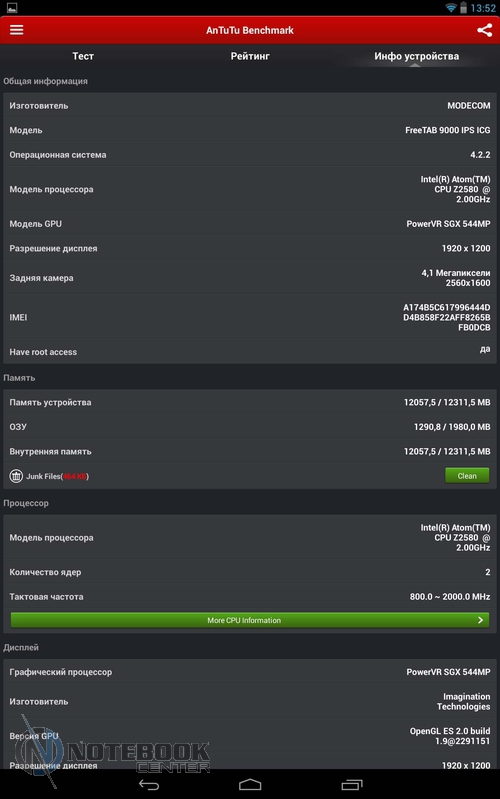Image resolution: width=500 pixels, height=799 pixels.
Task: Open the recent apps navigation icon
Action: tap(351, 784)
